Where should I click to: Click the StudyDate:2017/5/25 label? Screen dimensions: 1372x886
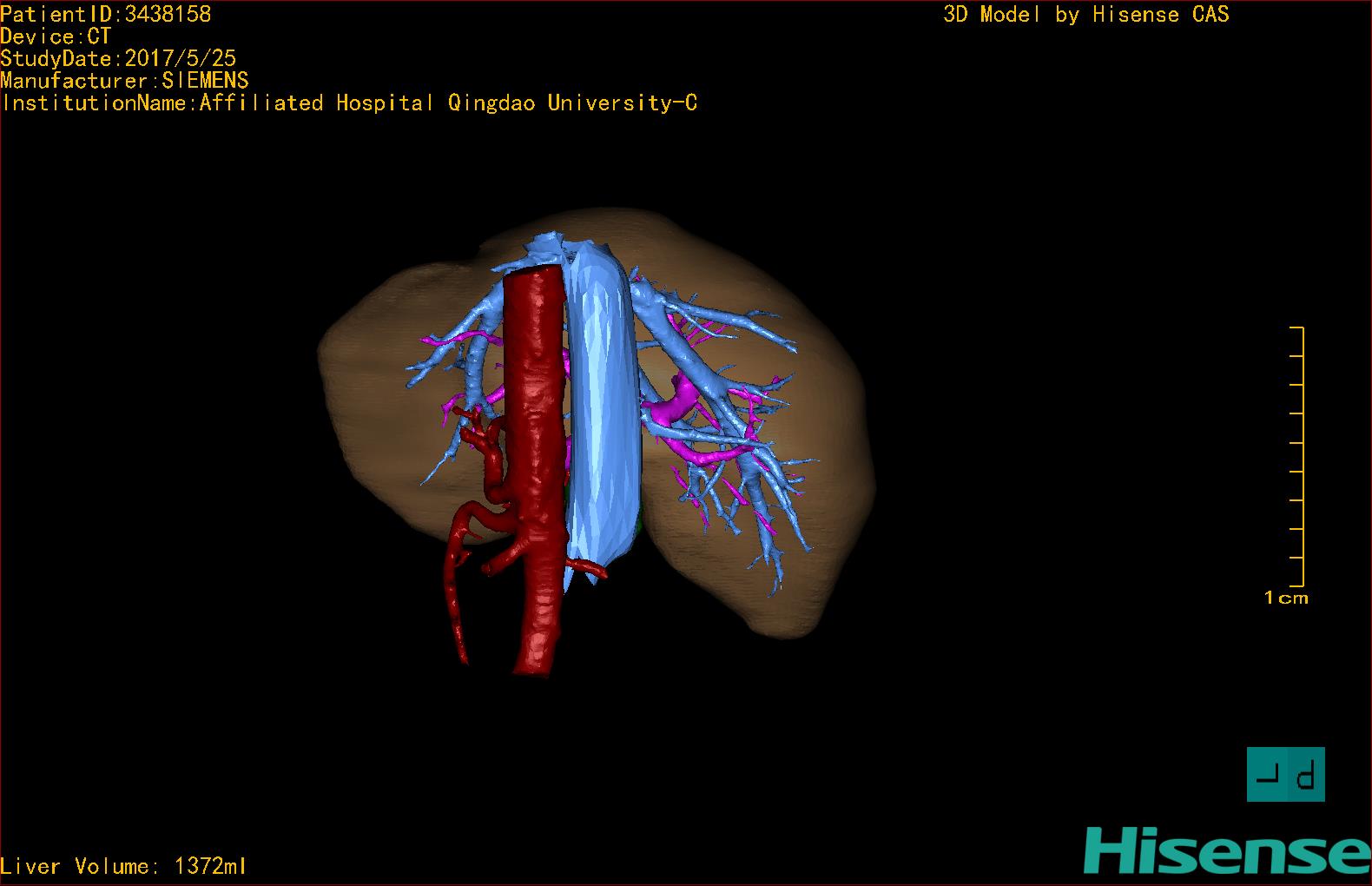(x=118, y=58)
